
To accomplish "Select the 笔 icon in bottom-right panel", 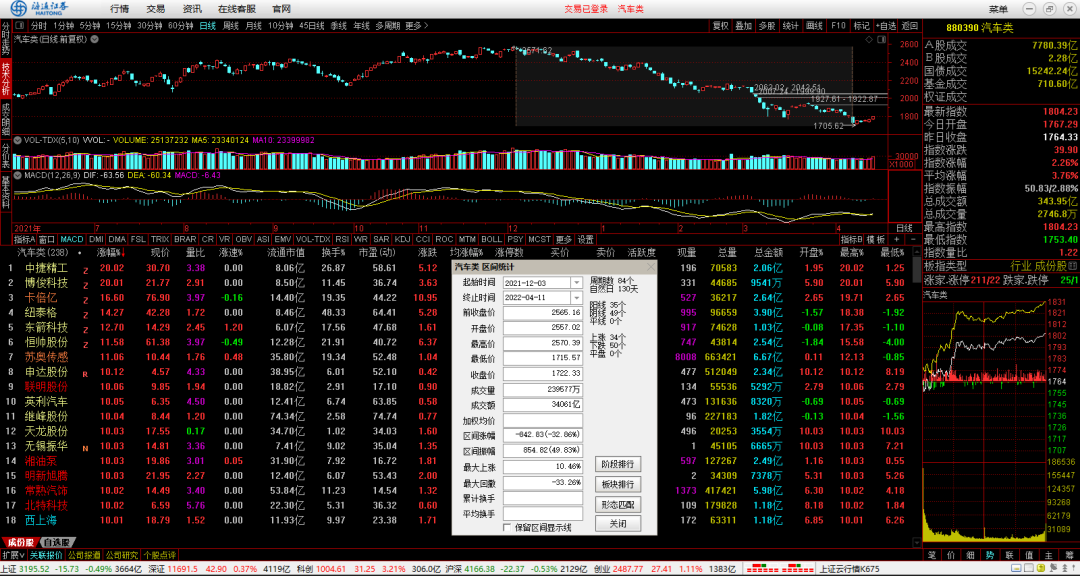I will pyautogui.click(x=932, y=554).
